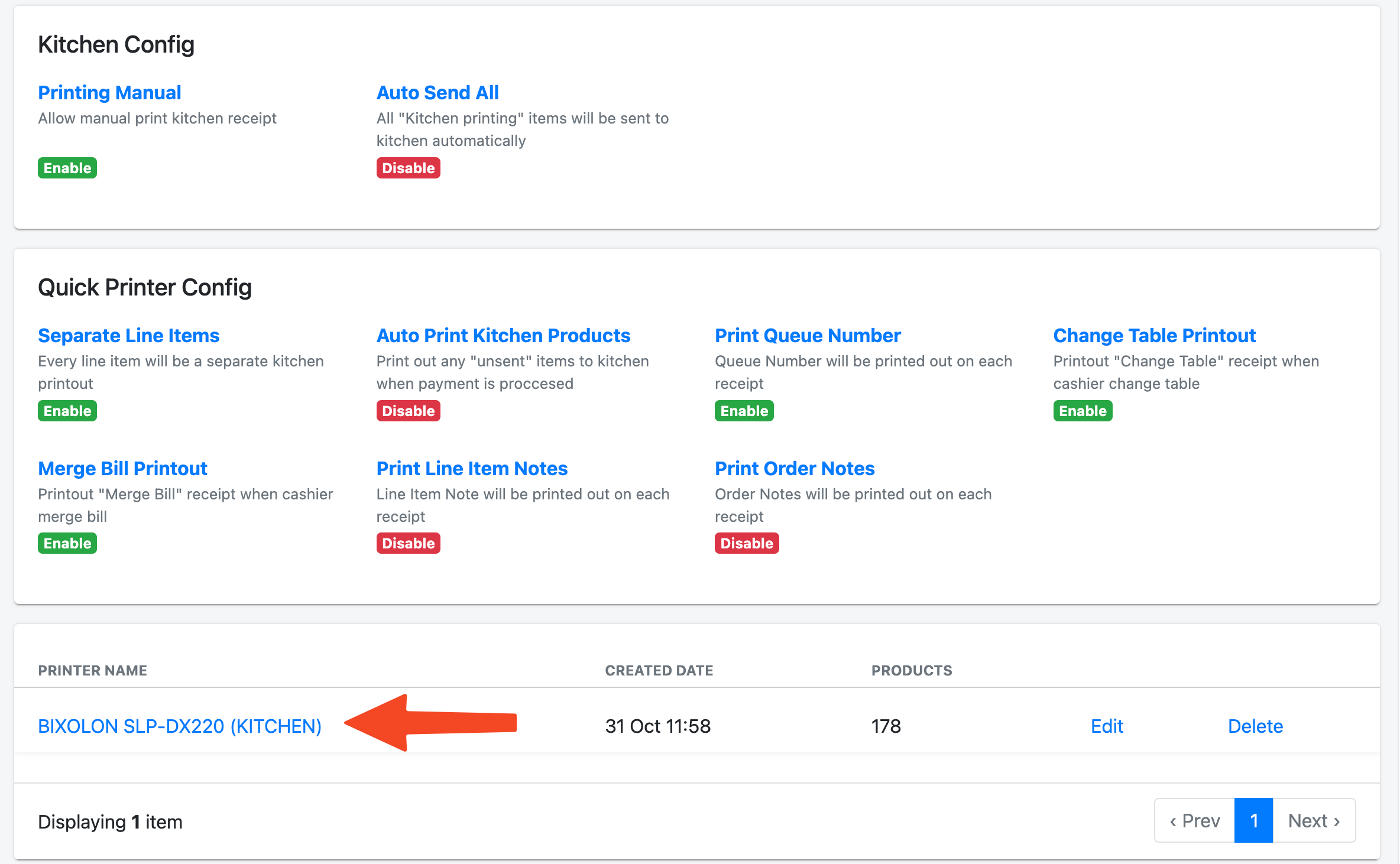The width and height of the screenshot is (1400, 864).
Task: Click the created date 31 Oct 11:58
Action: tap(658, 726)
